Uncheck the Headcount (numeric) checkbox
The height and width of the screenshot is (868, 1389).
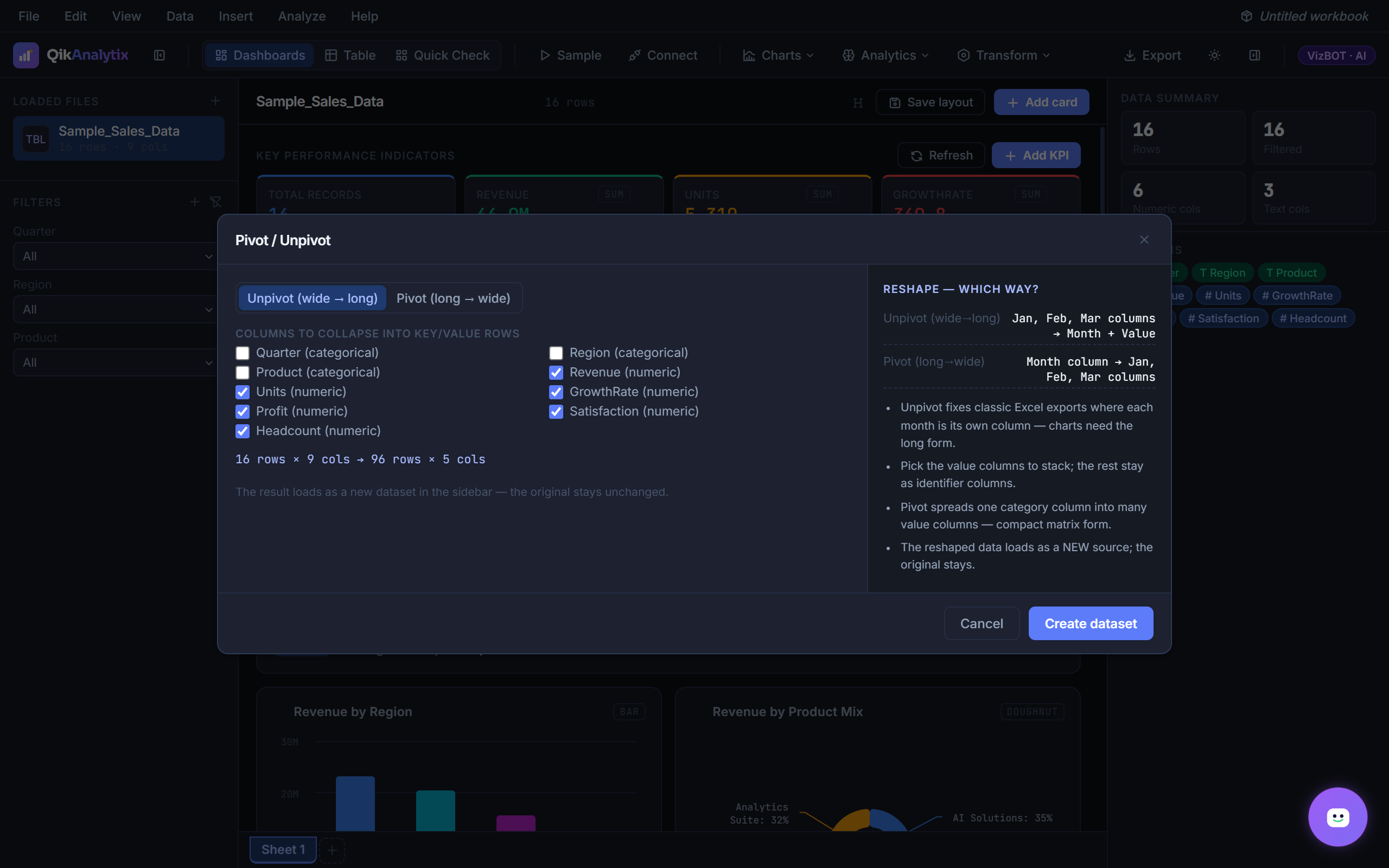[242, 431]
